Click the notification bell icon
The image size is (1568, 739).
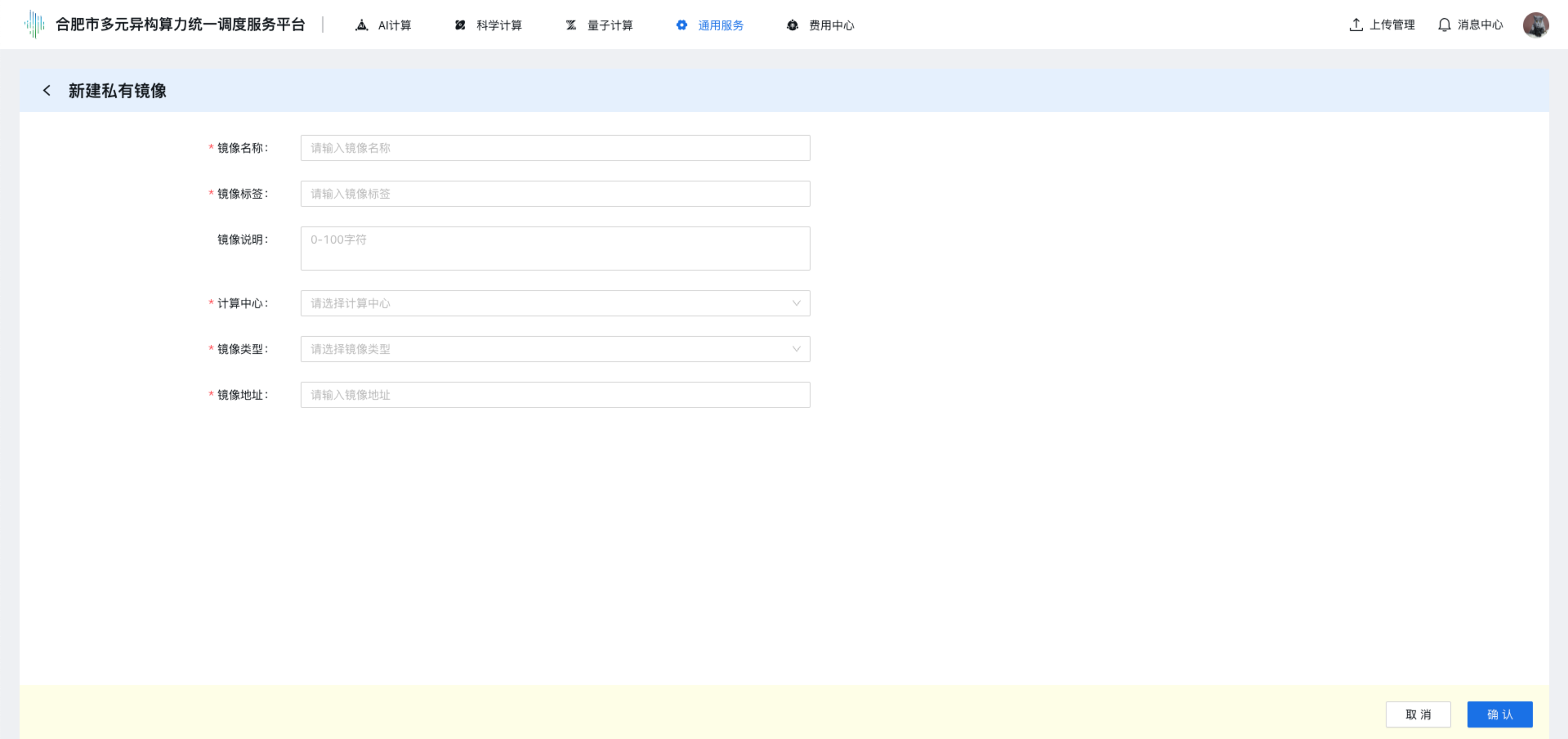1445,25
